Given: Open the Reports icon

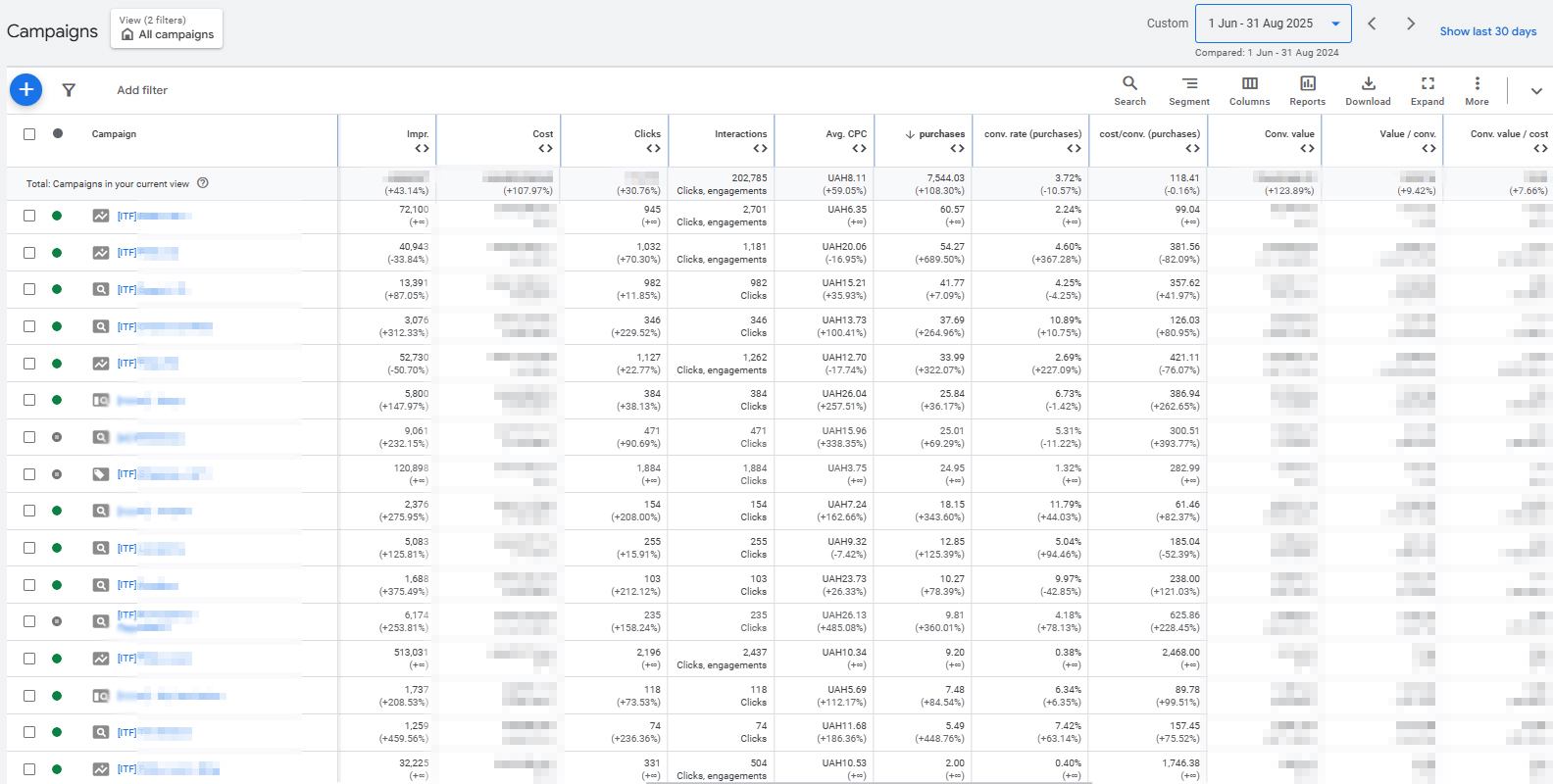Looking at the screenshot, I should pos(1307,90).
